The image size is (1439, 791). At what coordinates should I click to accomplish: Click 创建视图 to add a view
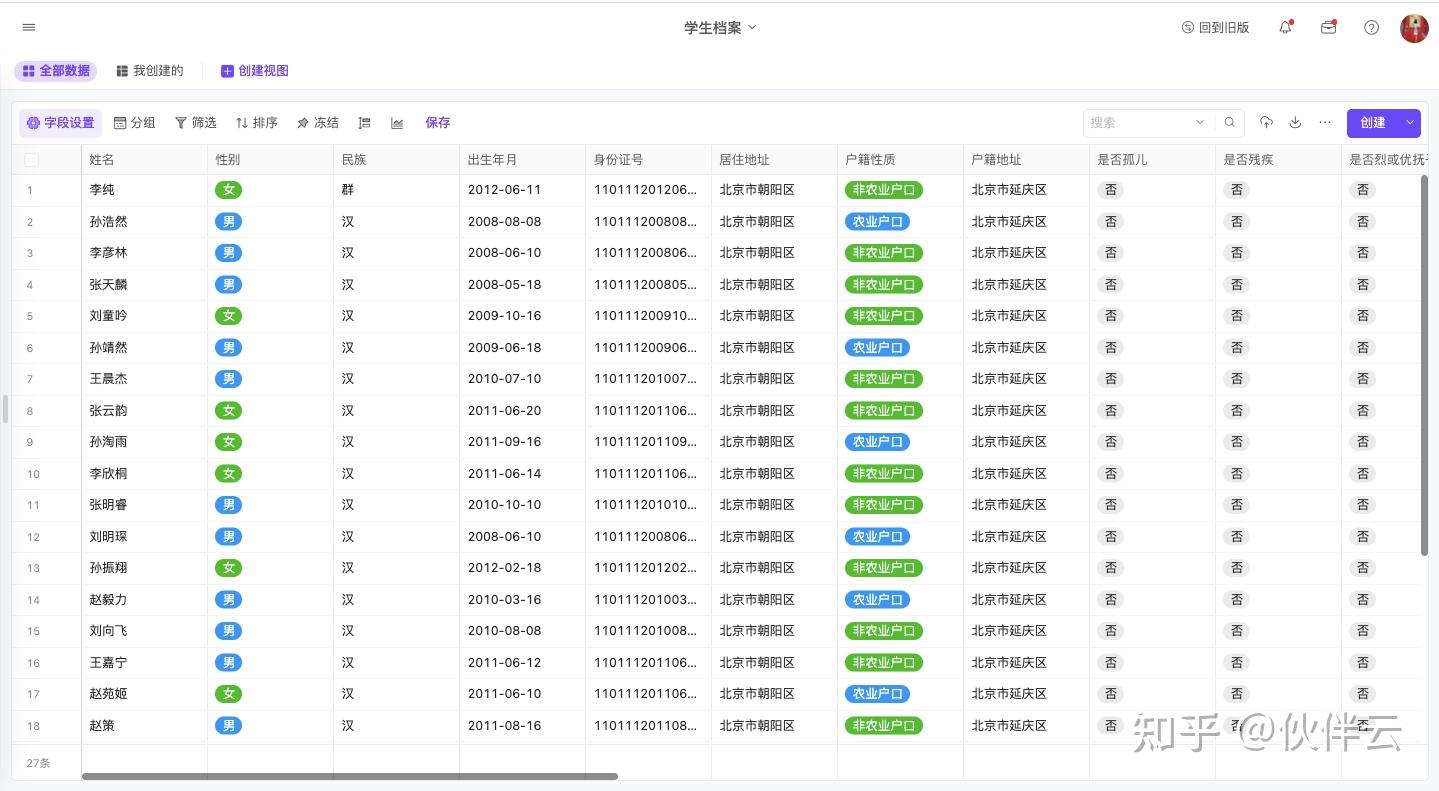[x=255, y=71]
